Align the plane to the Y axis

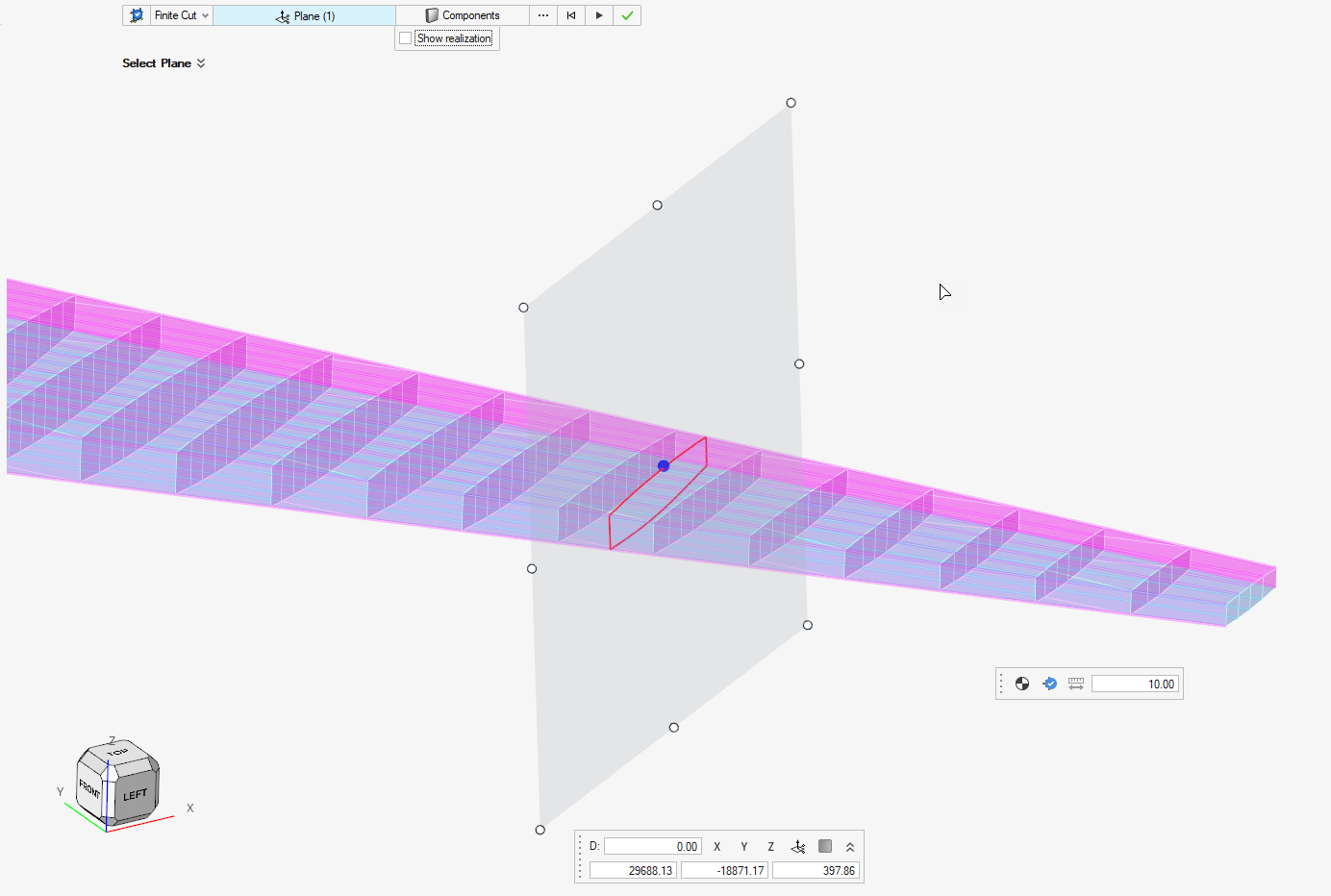744,847
